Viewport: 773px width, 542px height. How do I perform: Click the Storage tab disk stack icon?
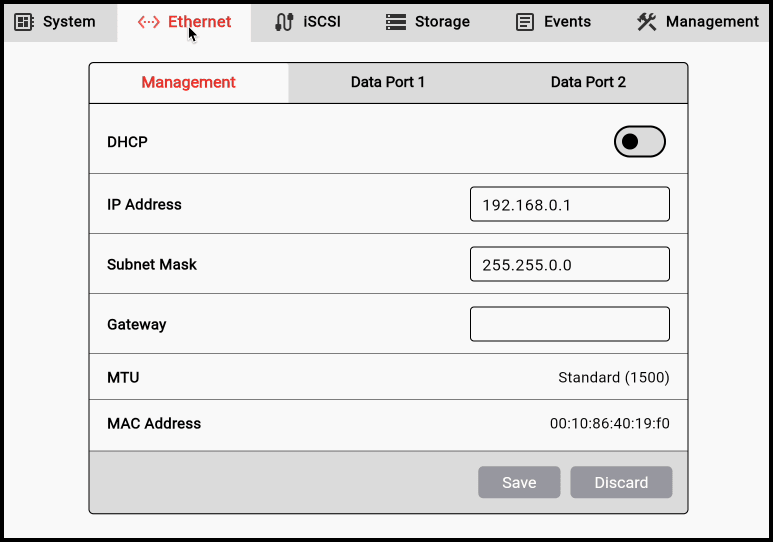396,21
